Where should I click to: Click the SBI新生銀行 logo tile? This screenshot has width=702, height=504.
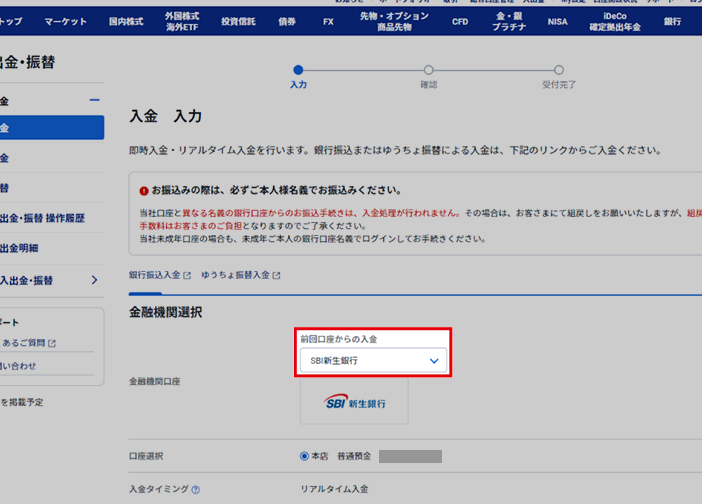coord(355,403)
